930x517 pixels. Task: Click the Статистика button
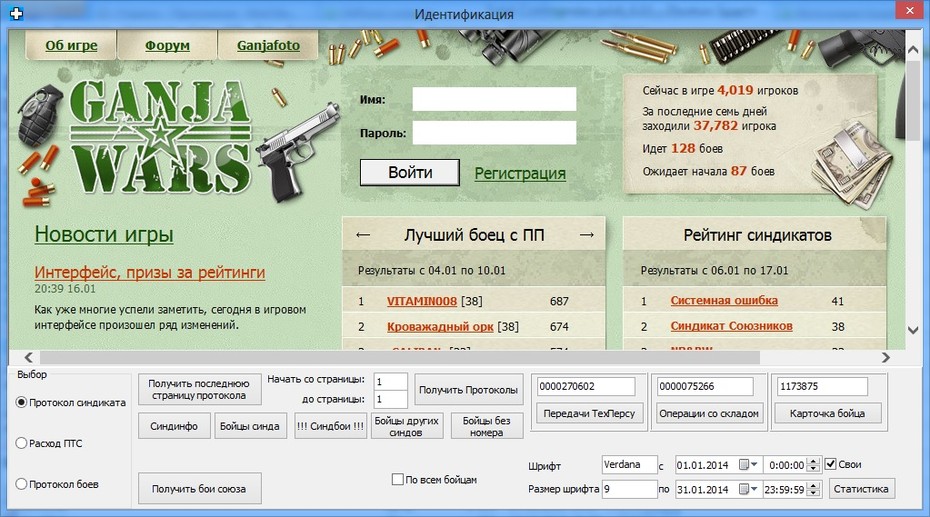(x=861, y=489)
